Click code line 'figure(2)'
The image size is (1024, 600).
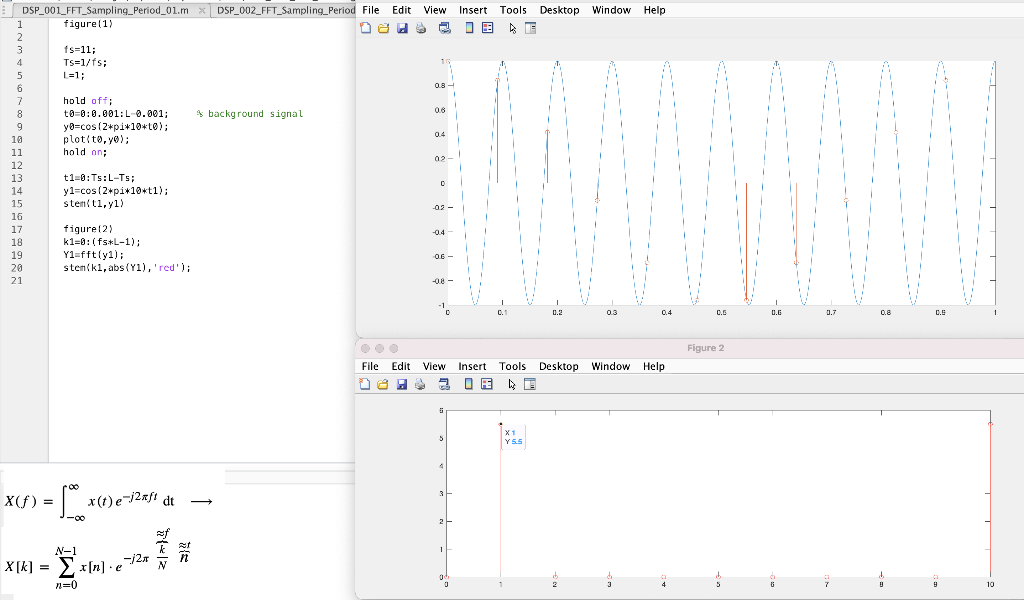[88, 229]
